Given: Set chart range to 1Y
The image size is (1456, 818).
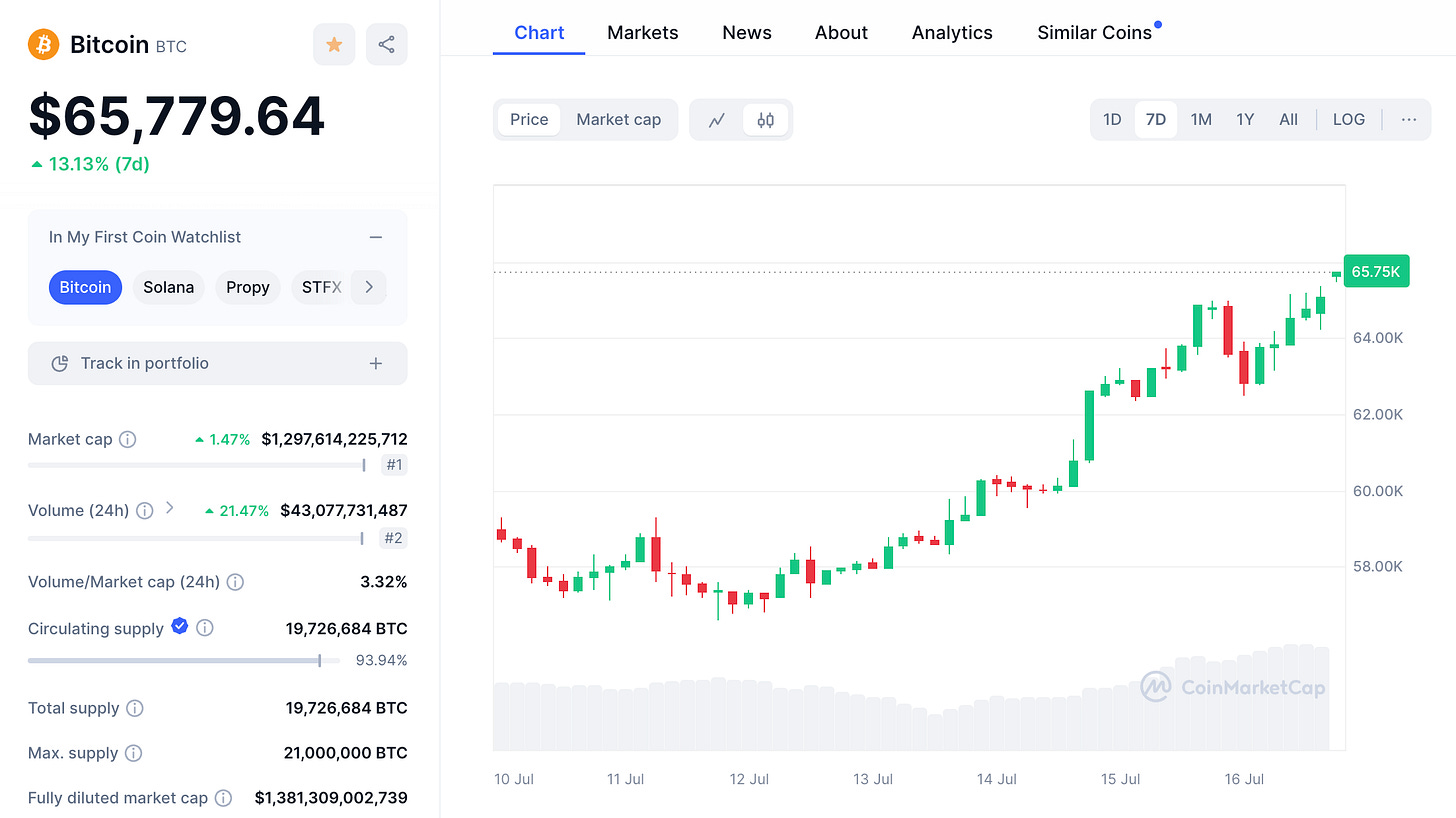Looking at the screenshot, I should coord(1245,120).
